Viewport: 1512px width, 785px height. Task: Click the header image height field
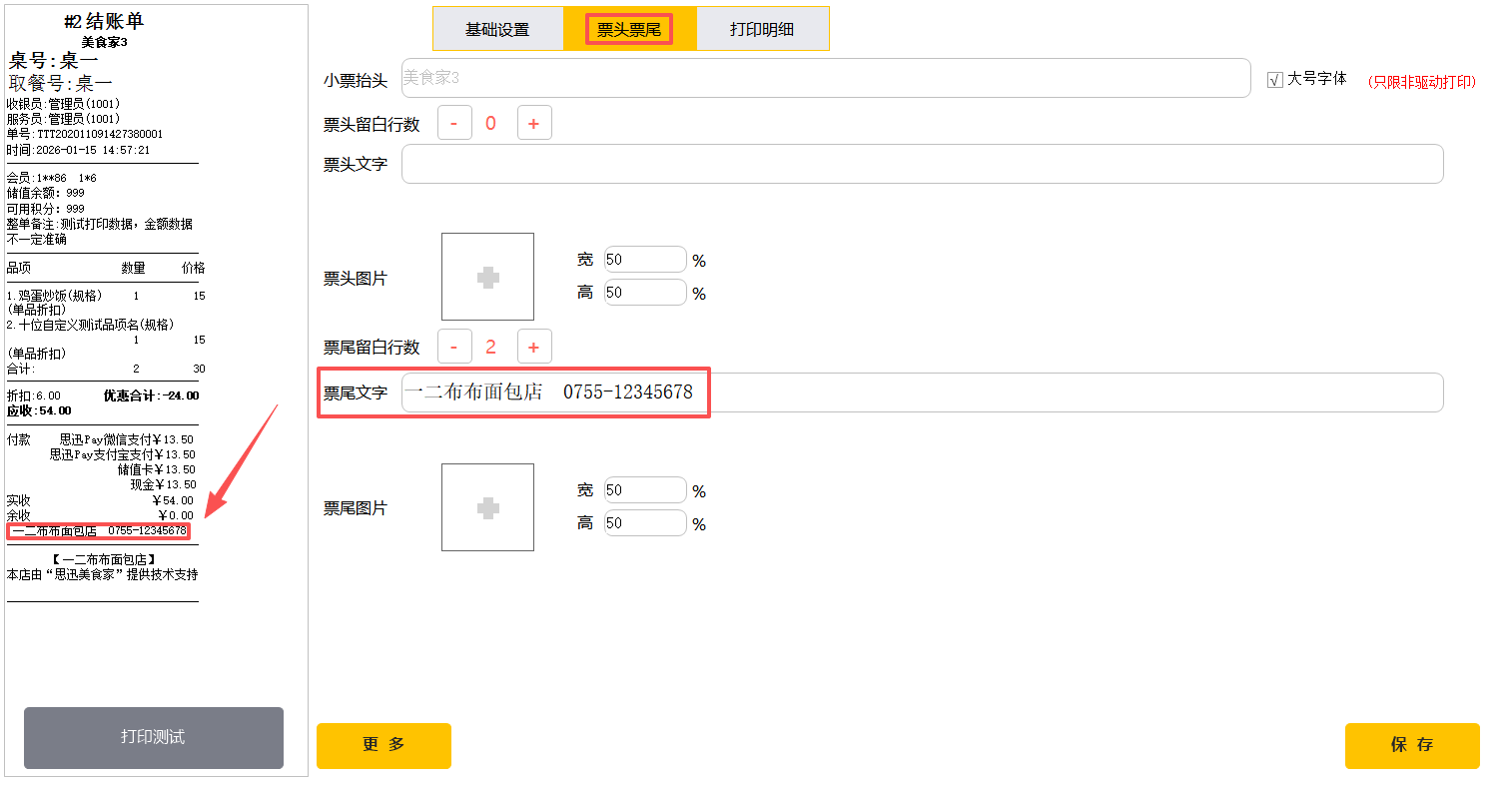(645, 293)
